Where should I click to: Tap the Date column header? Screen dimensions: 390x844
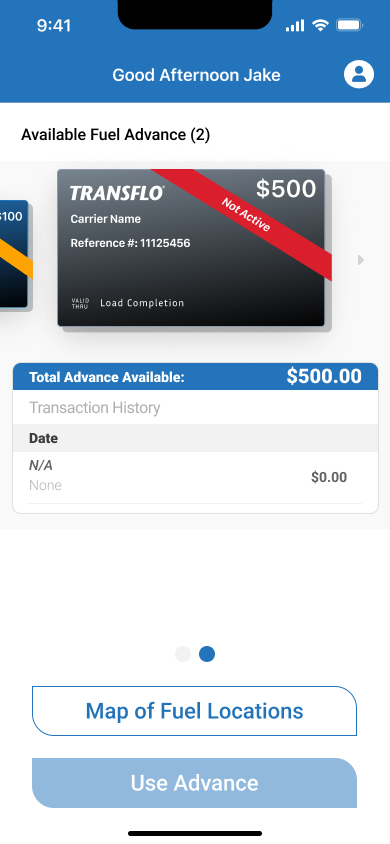(x=44, y=438)
